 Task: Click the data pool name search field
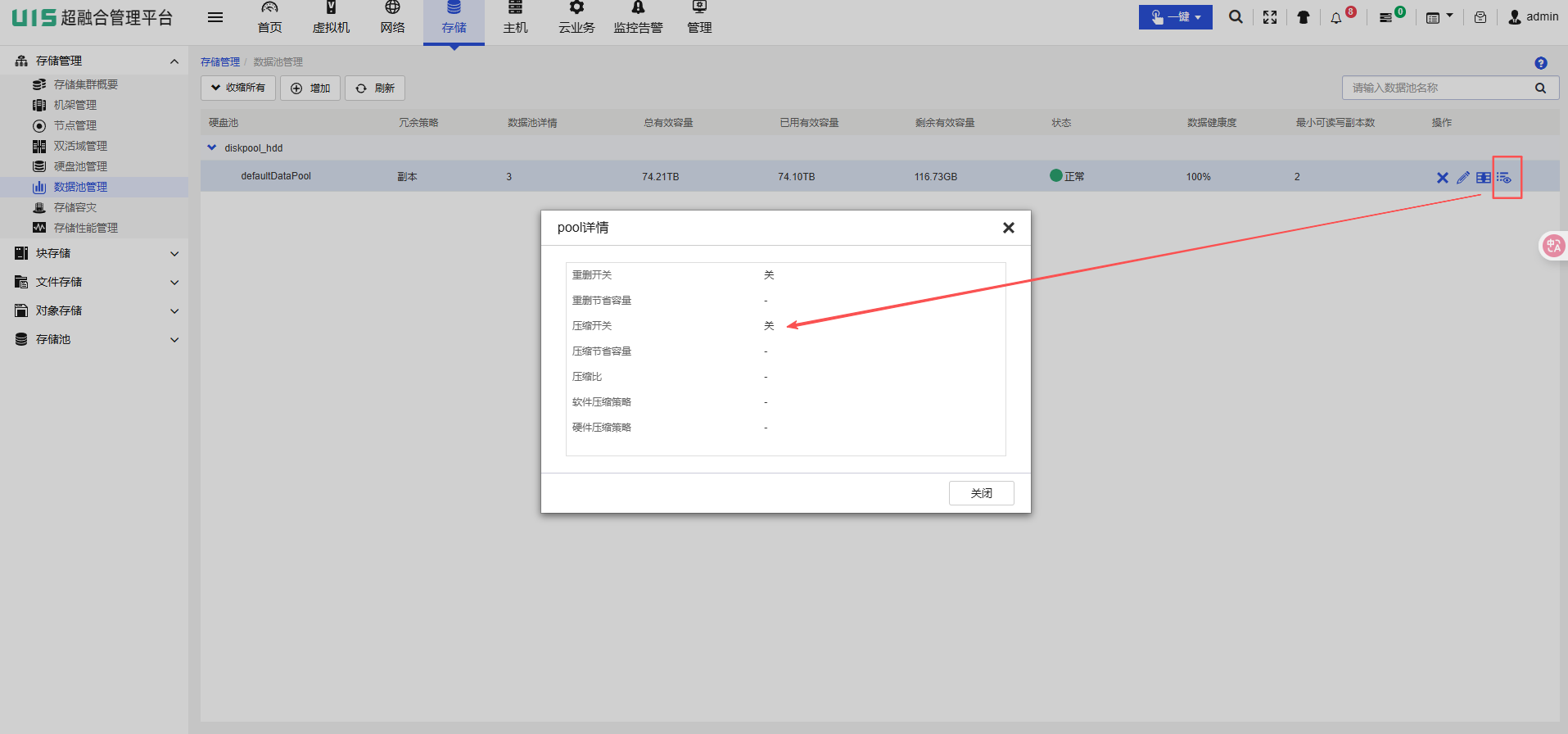pyautogui.click(x=1437, y=88)
